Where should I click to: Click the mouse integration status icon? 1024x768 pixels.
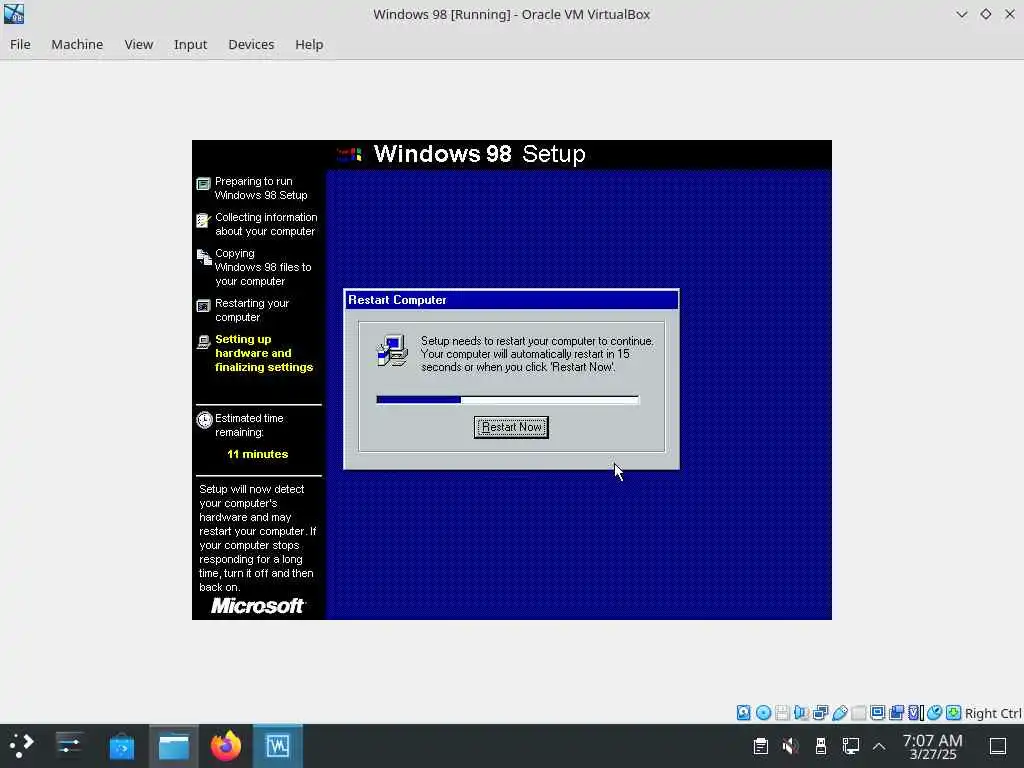tap(935, 712)
